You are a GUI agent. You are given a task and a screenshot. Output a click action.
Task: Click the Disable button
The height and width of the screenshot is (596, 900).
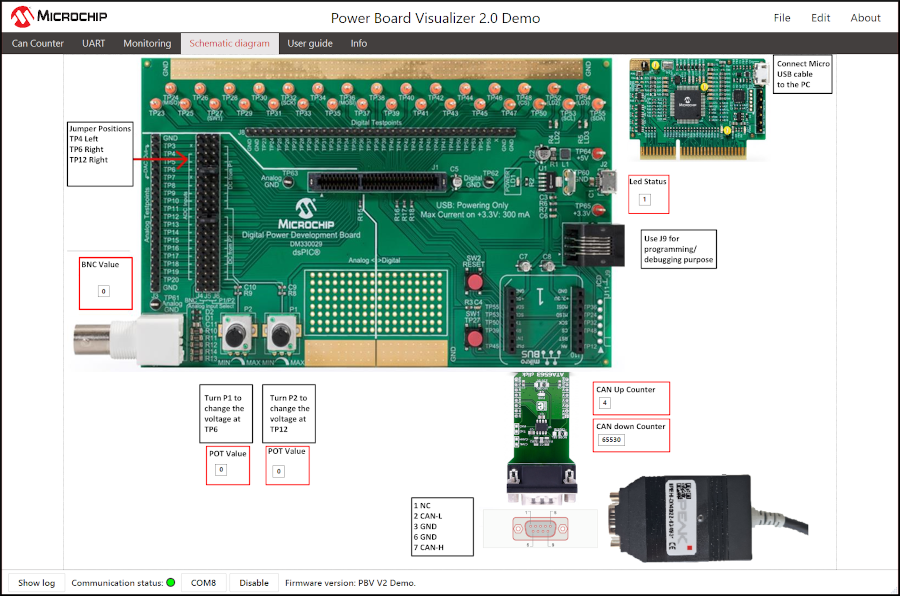coord(254,583)
